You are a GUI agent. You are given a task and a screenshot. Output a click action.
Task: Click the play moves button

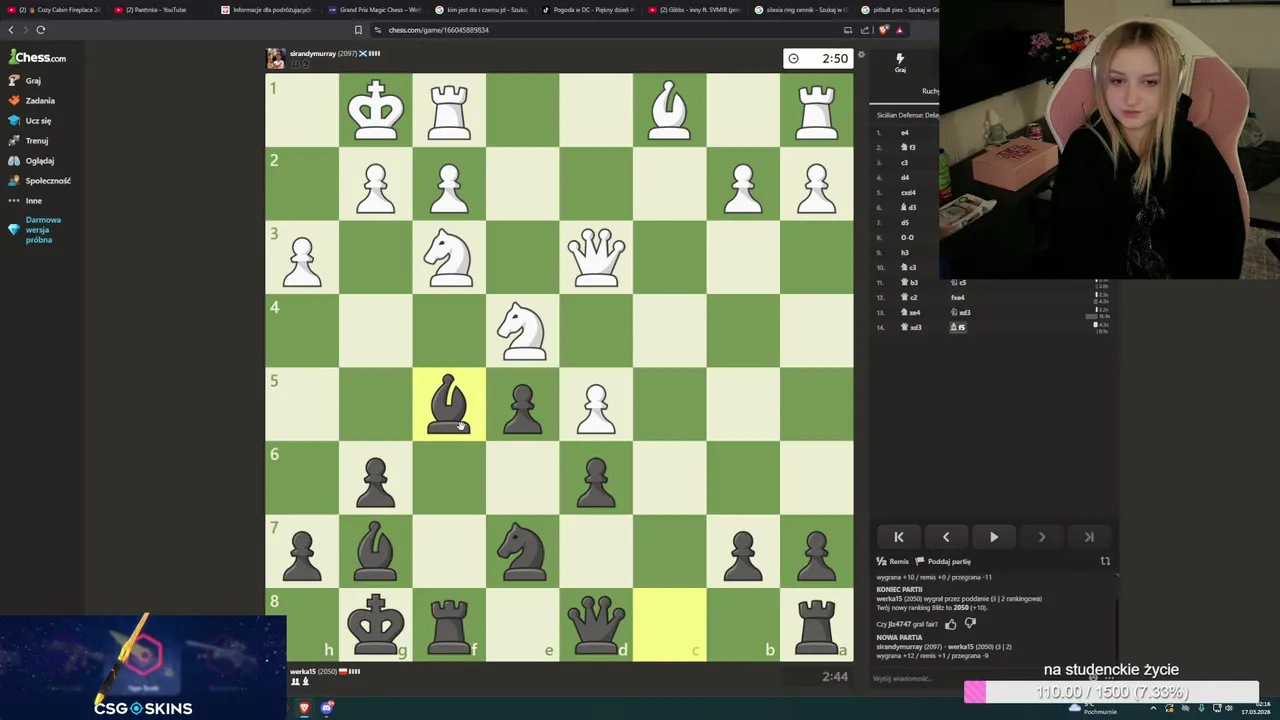click(994, 537)
